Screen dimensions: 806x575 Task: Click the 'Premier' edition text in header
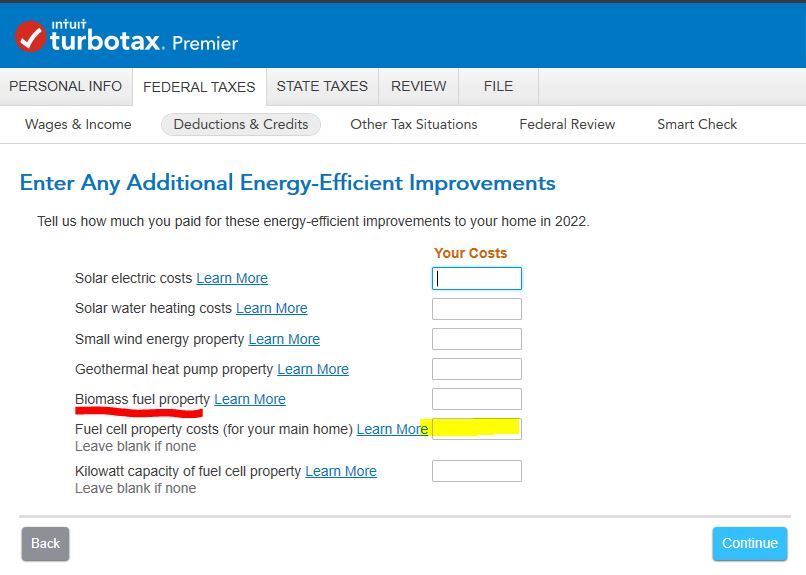pyautogui.click(x=205, y=43)
